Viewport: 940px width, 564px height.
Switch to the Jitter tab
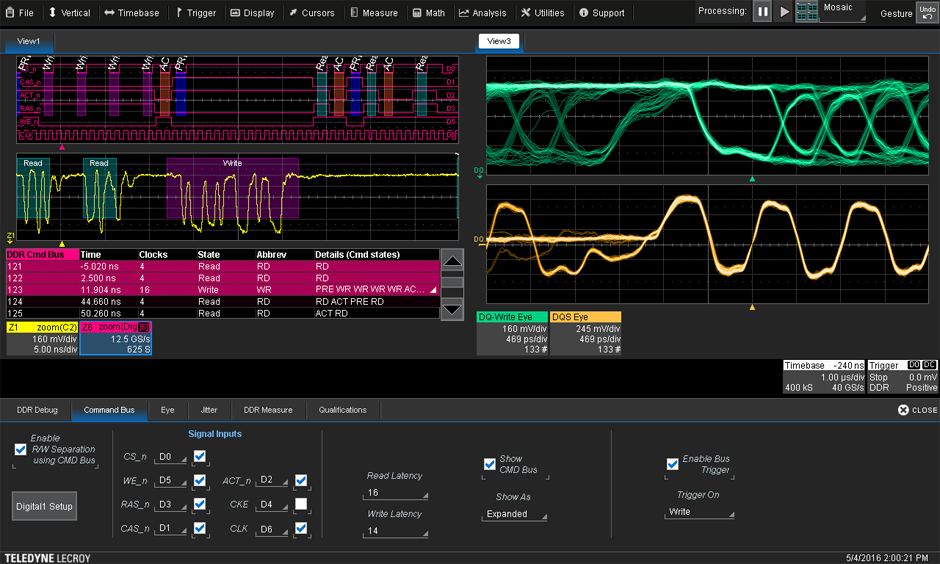click(208, 410)
